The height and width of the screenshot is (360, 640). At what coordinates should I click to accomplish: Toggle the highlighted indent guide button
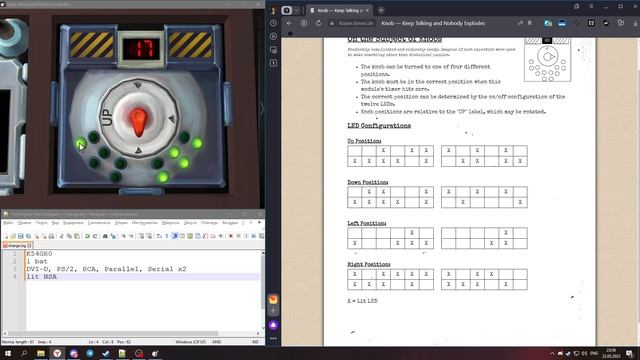[x=174, y=236]
